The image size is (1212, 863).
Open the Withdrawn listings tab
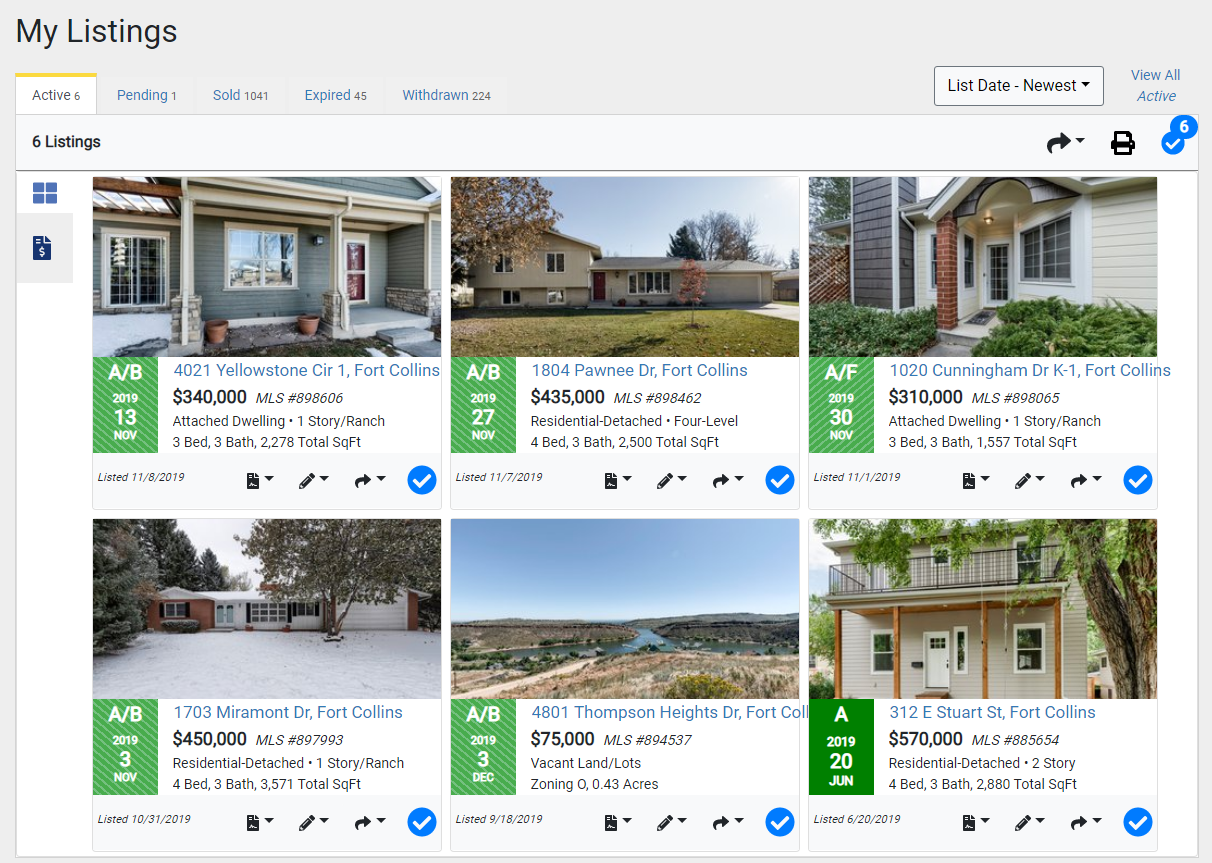(446, 96)
